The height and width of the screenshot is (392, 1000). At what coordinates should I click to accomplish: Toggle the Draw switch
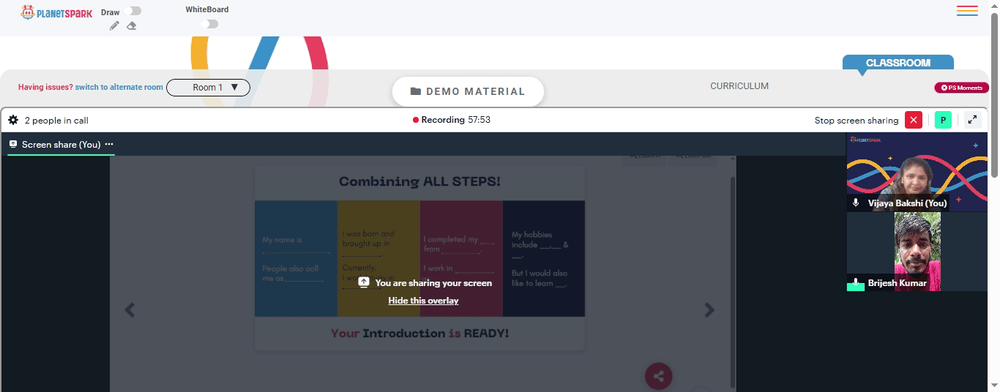click(134, 11)
